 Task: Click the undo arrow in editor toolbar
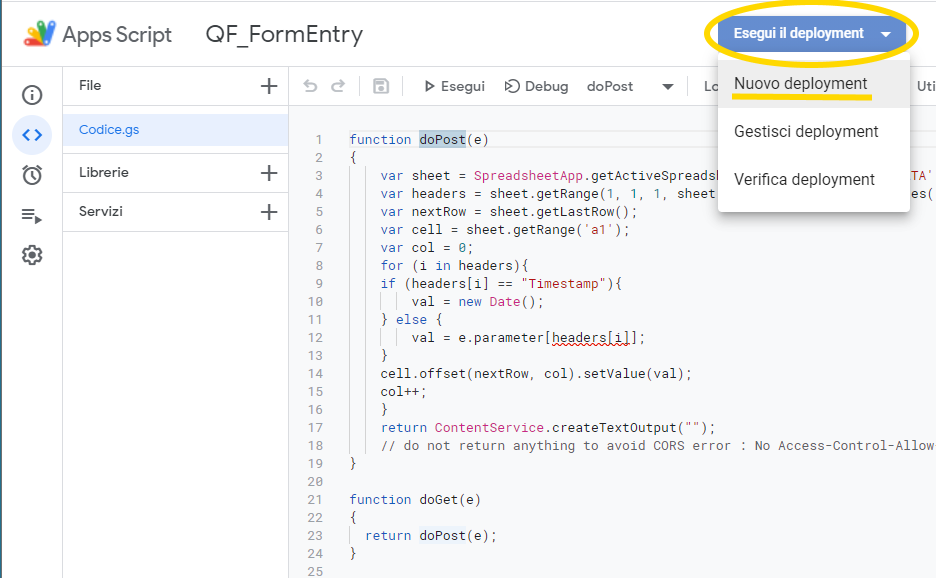pyautogui.click(x=310, y=87)
